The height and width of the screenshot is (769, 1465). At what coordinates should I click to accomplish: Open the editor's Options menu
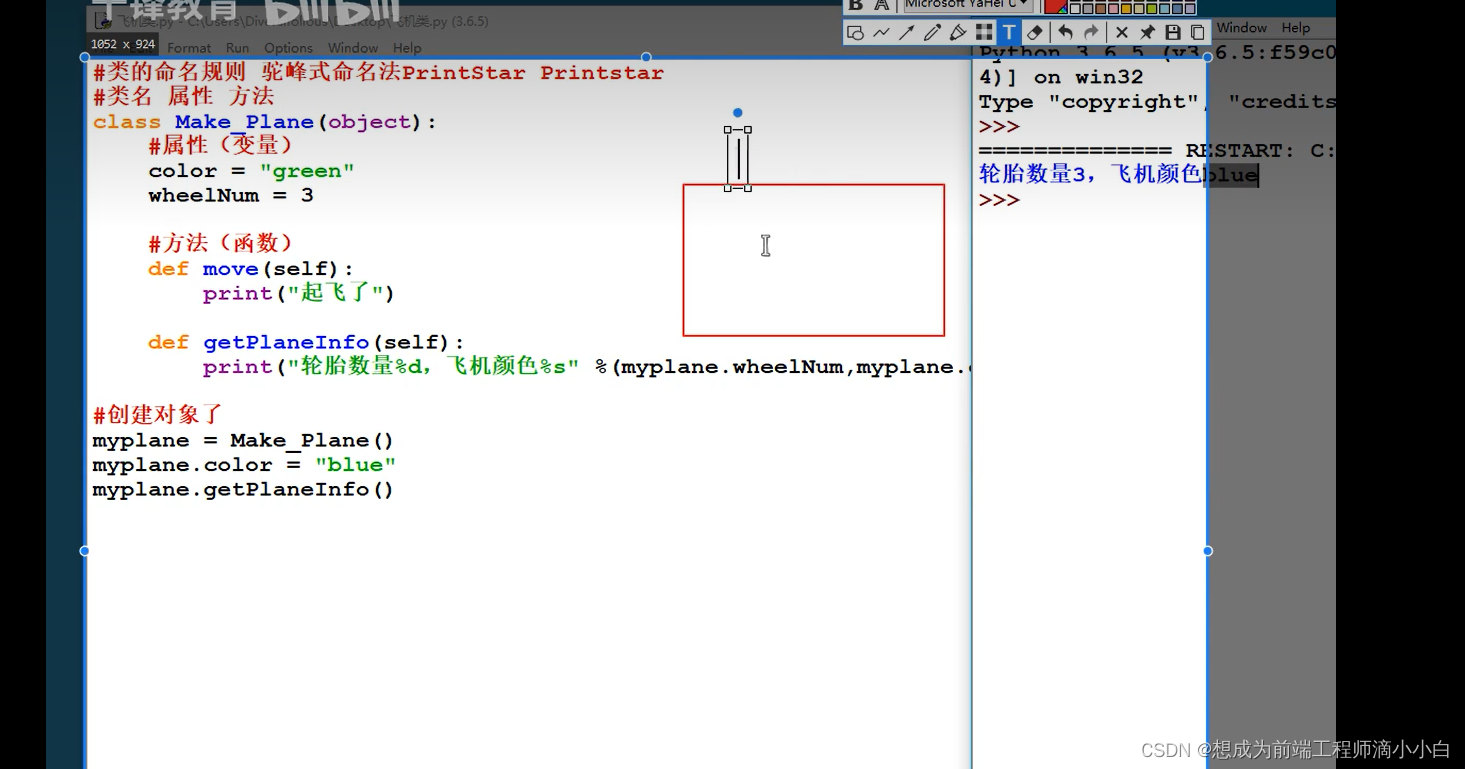[288, 48]
